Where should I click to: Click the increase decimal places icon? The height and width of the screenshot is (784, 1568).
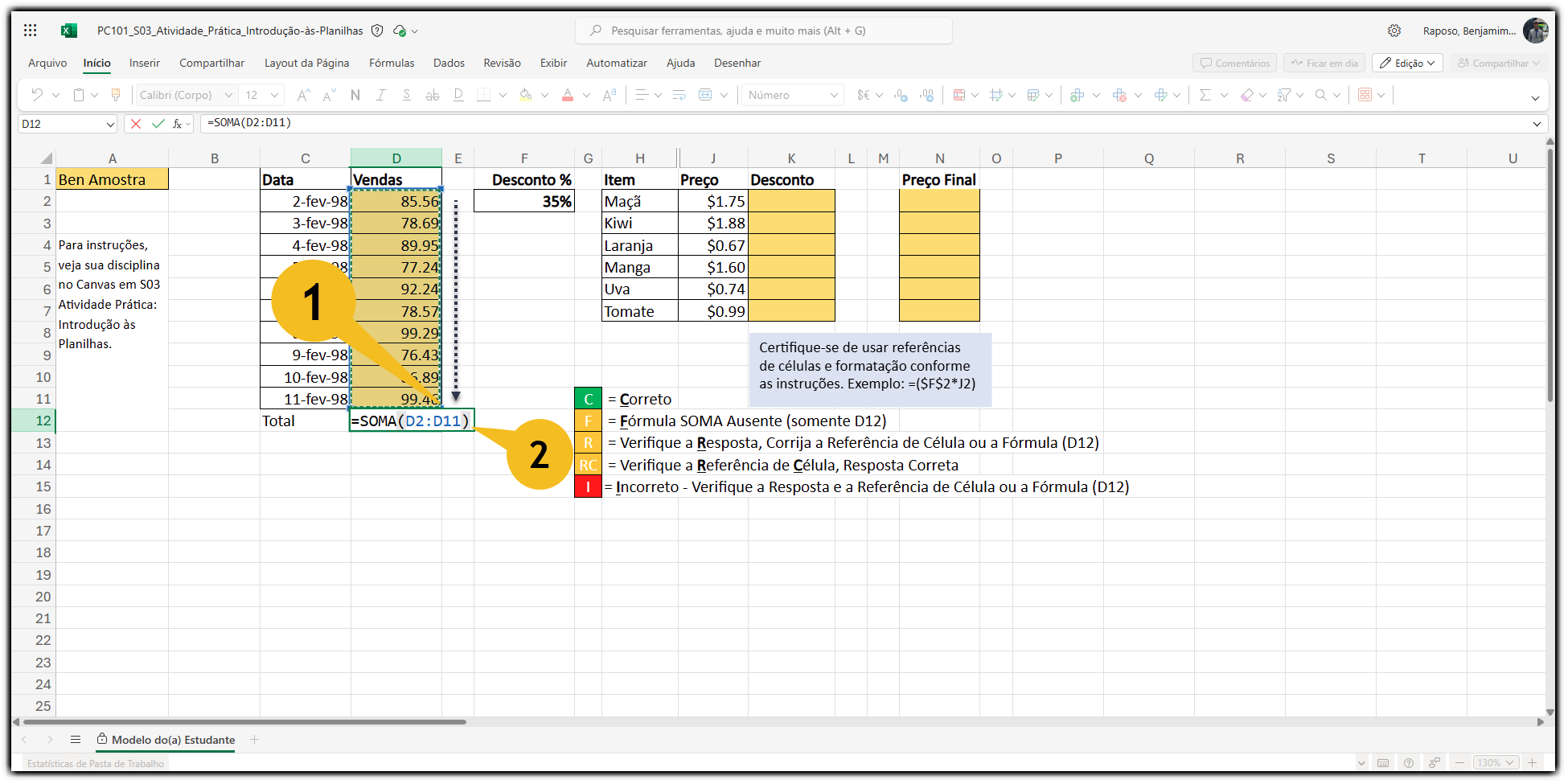coord(927,95)
